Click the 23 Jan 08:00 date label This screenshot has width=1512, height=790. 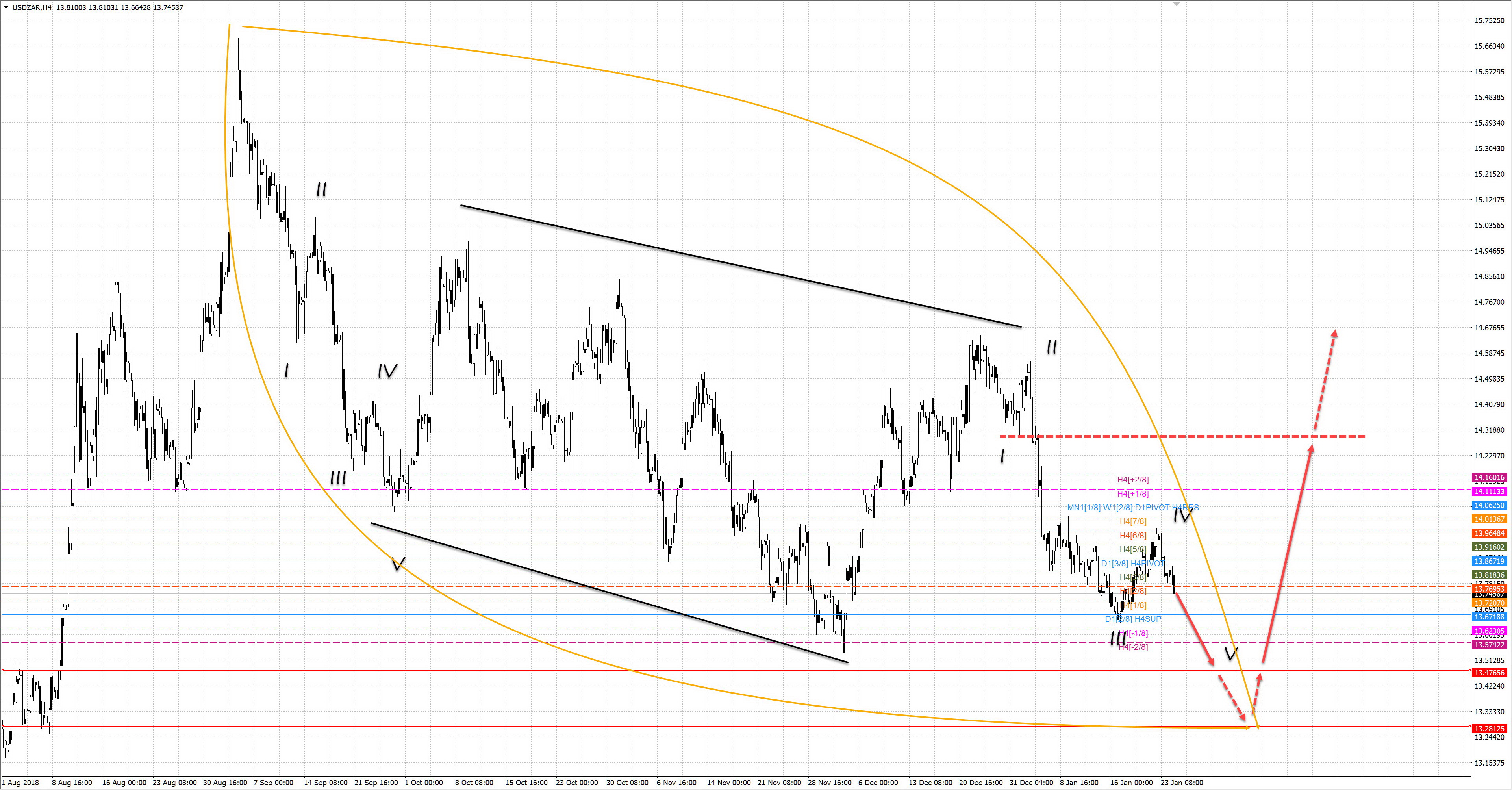[x=1182, y=783]
